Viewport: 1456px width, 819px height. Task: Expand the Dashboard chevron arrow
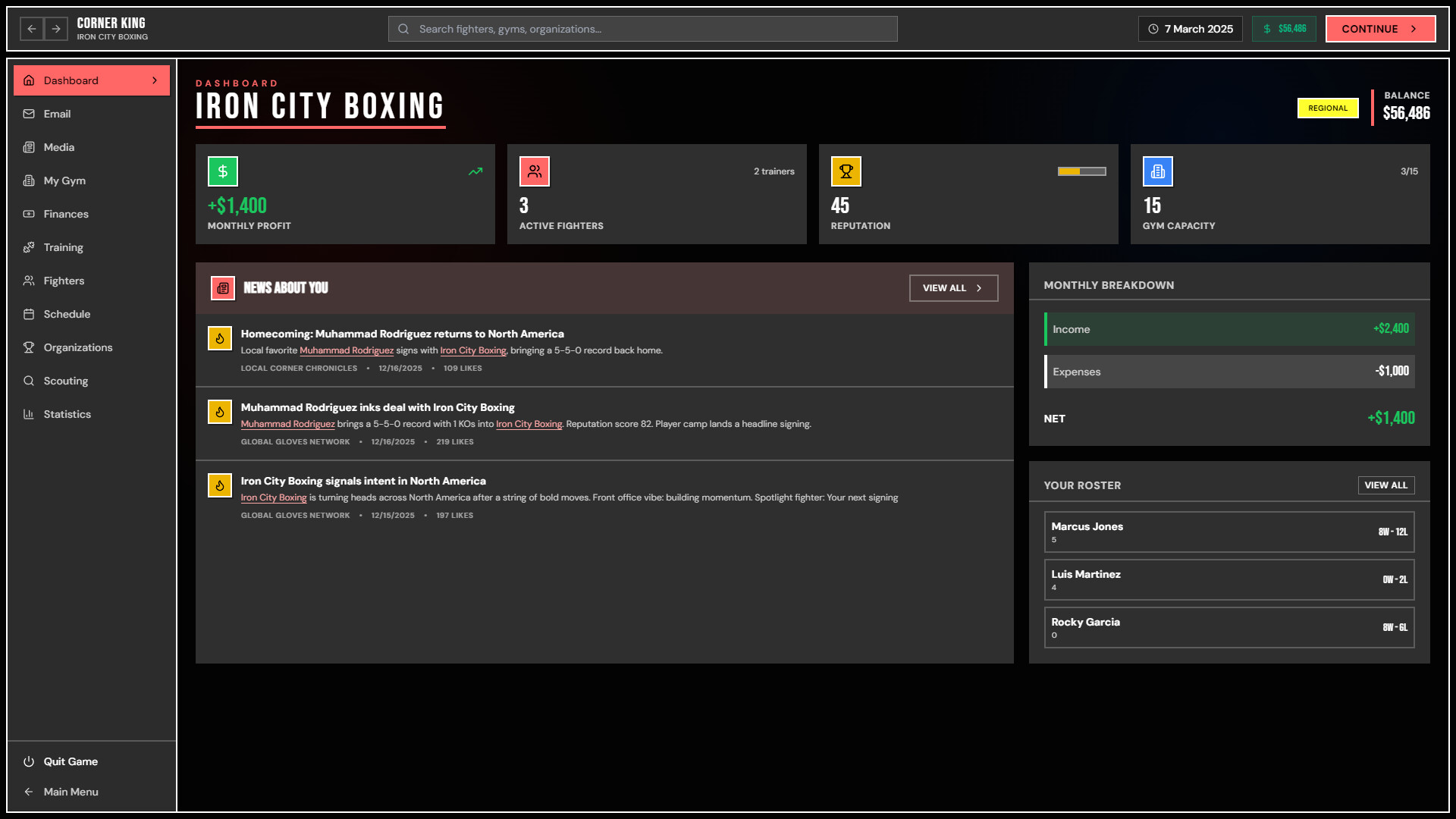click(153, 80)
